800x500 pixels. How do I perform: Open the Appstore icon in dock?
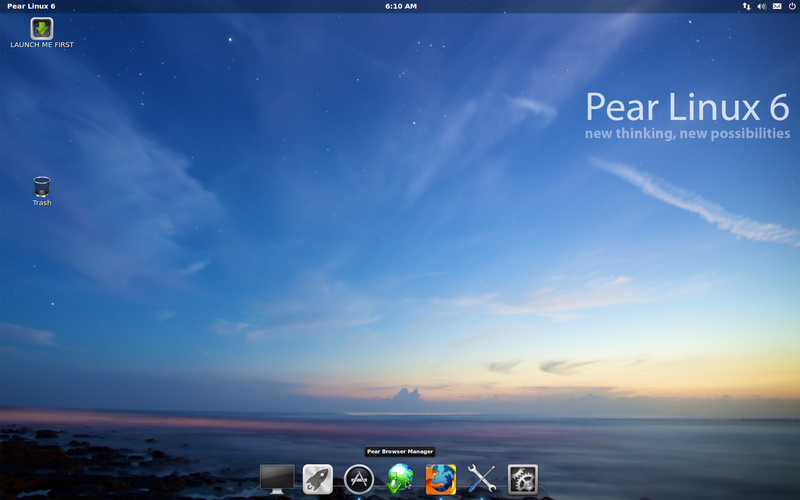pos(359,479)
